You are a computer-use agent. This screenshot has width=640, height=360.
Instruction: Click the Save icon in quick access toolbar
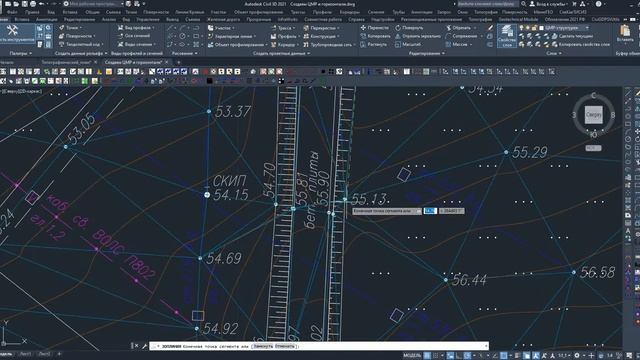click(24, 4)
